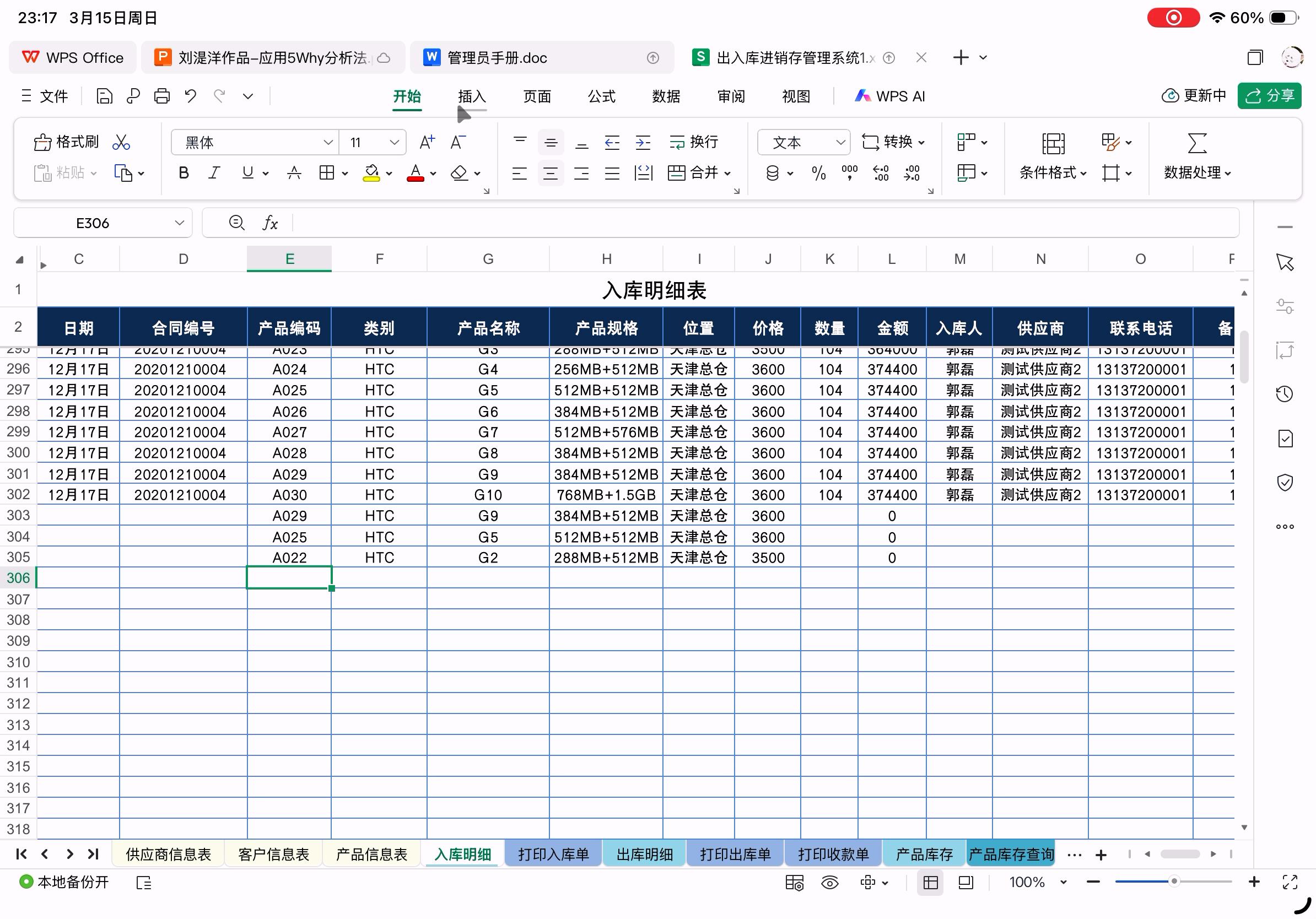Image resolution: width=1316 pixels, height=919 pixels.
Task: Click the percent style icon
Action: click(x=818, y=173)
